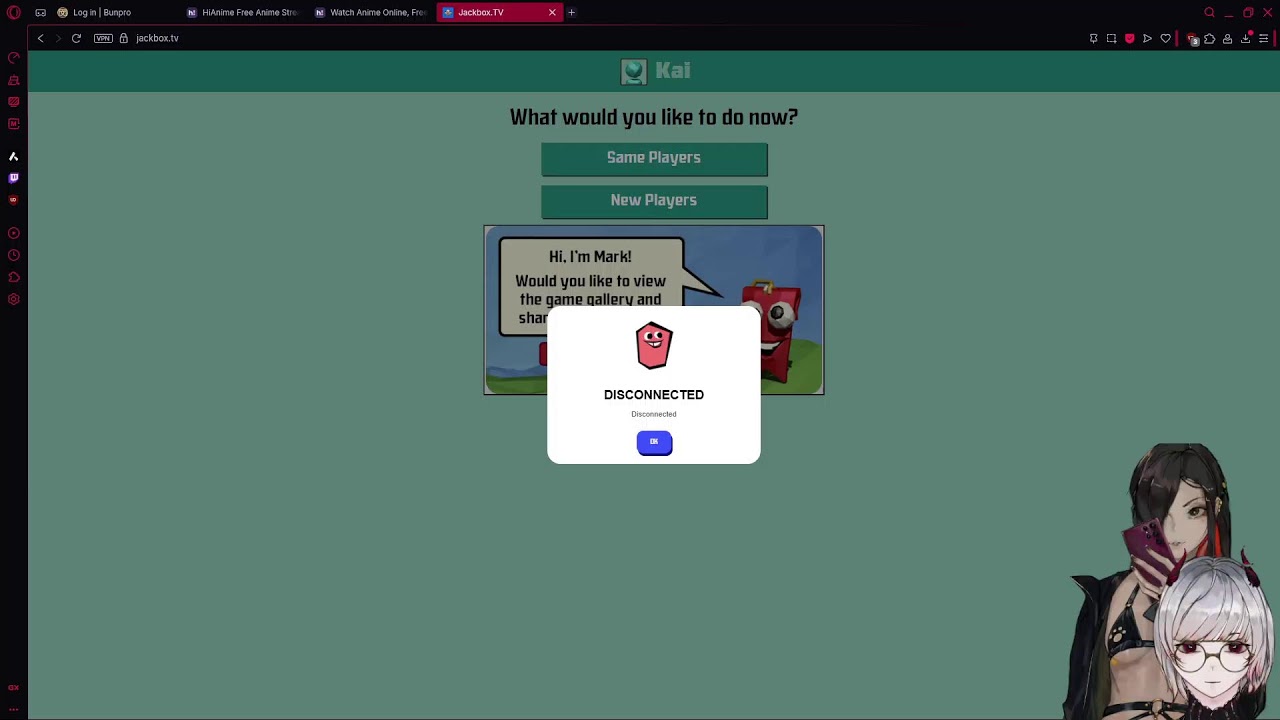Open the profile account icon

(1227, 38)
